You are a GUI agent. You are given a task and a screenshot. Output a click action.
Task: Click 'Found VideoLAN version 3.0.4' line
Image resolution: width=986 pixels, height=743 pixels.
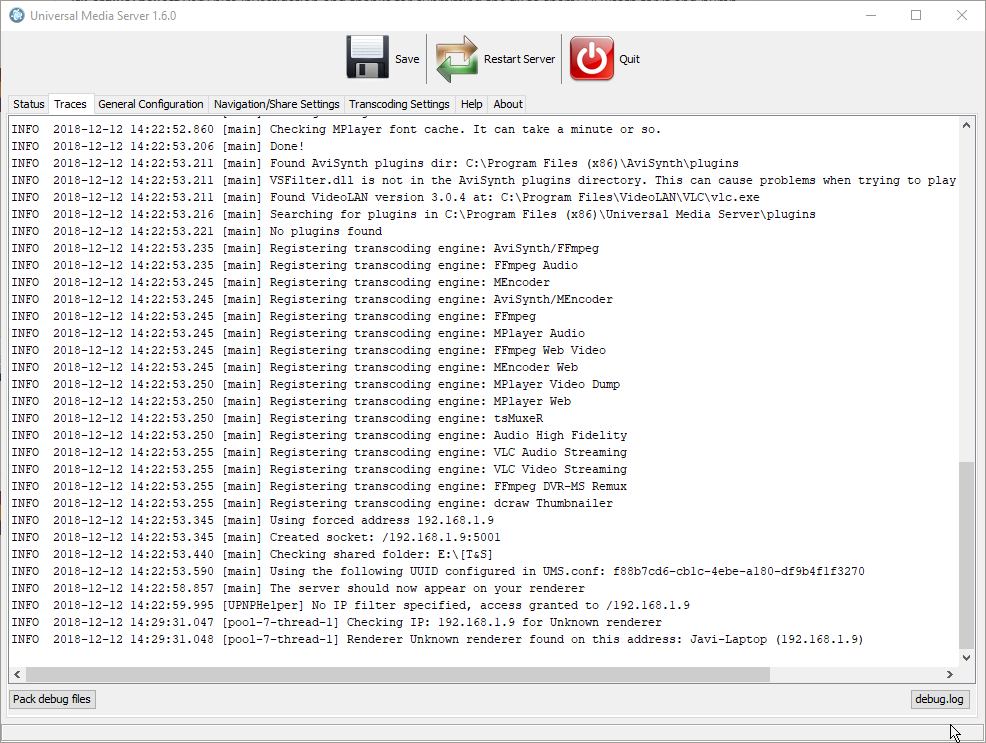coord(385,197)
